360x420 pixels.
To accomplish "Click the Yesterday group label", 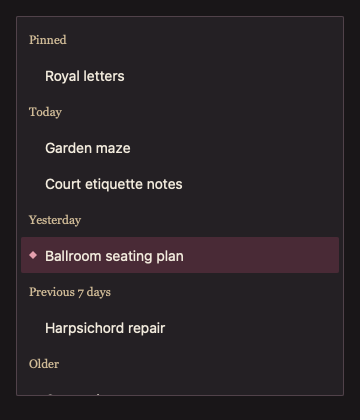I will pyautogui.click(x=55, y=220).
